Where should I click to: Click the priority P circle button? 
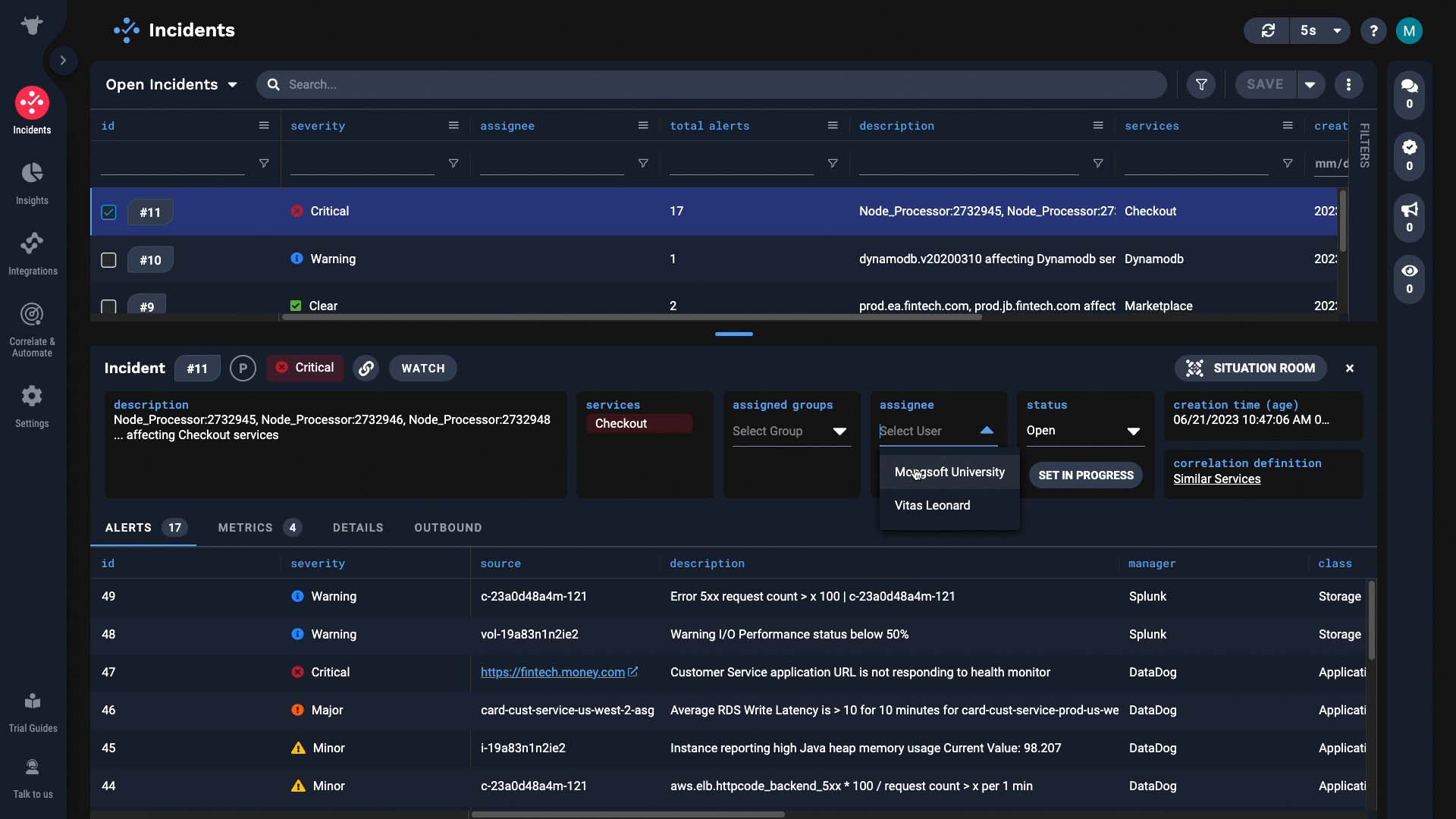click(243, 369)
